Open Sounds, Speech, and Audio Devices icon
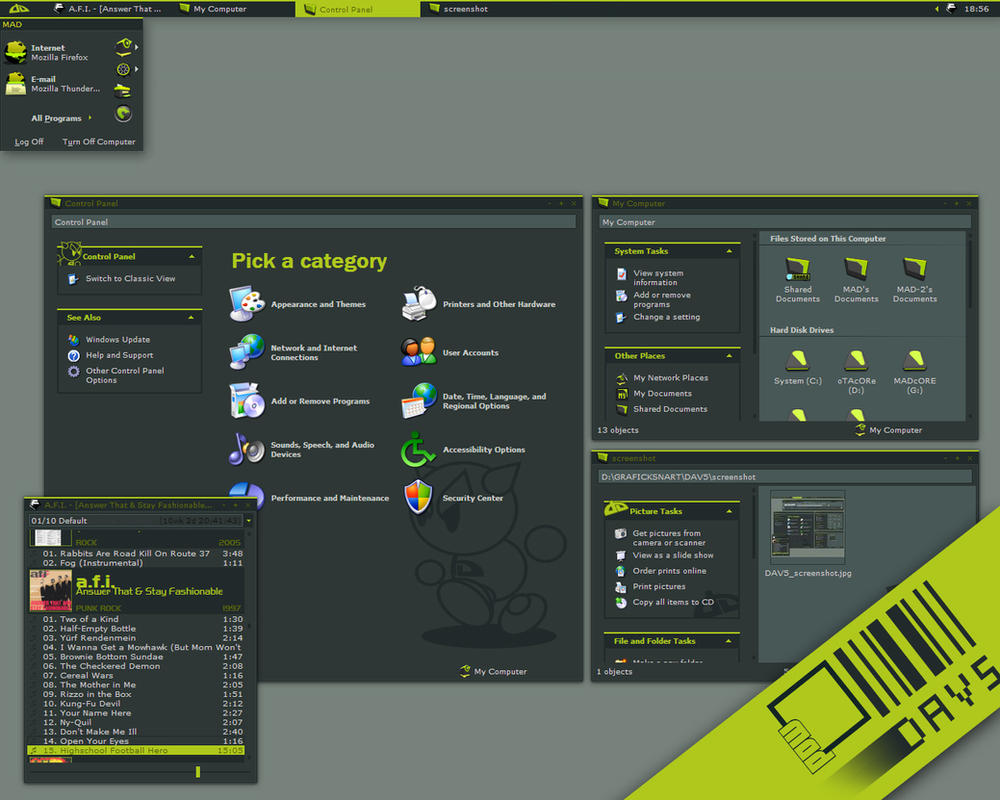The height and width of the screenshot is (800, 1000). pyautogui.click(x=247, y=449)
